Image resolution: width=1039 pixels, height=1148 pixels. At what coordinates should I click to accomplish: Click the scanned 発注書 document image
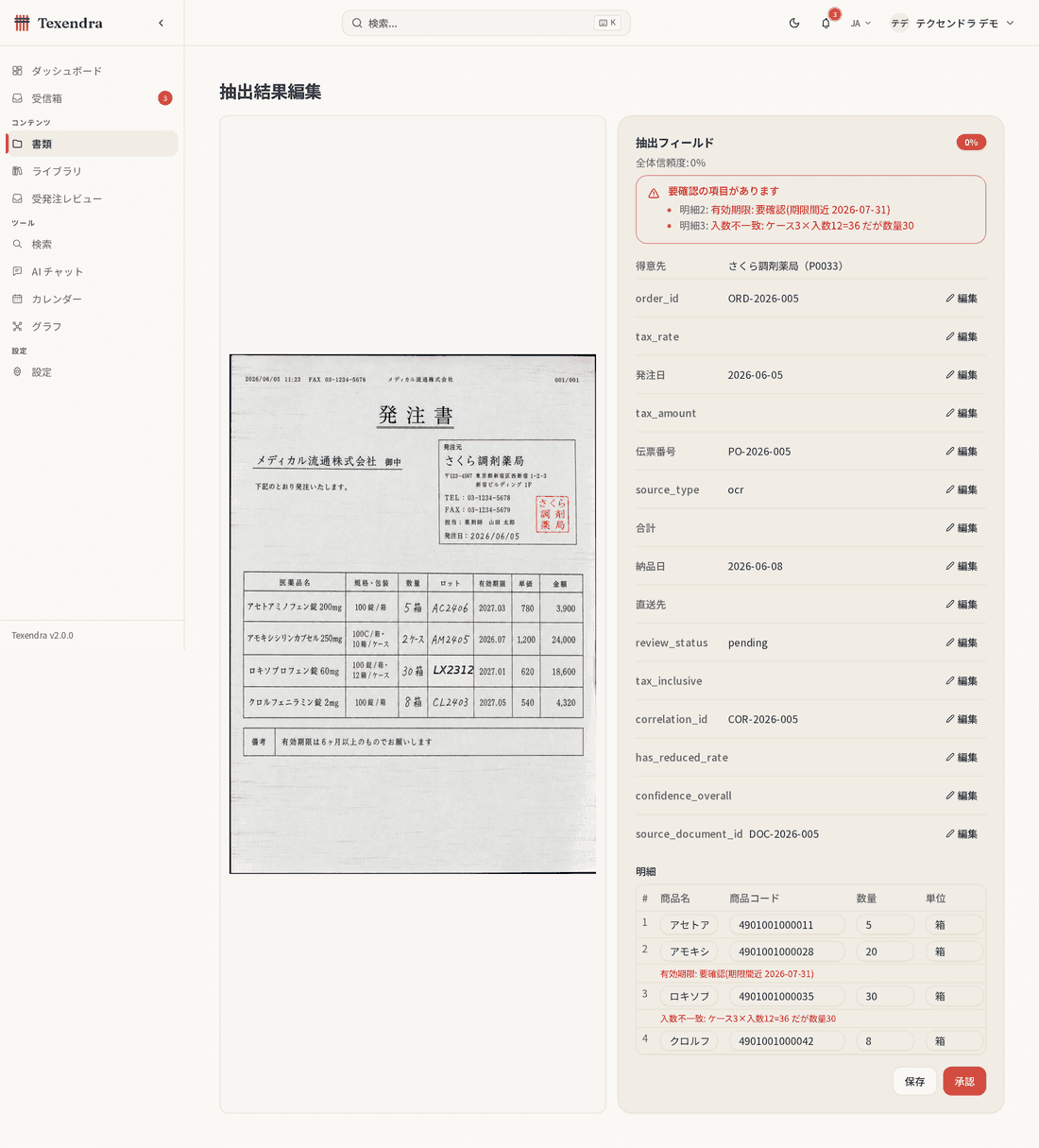413,614
